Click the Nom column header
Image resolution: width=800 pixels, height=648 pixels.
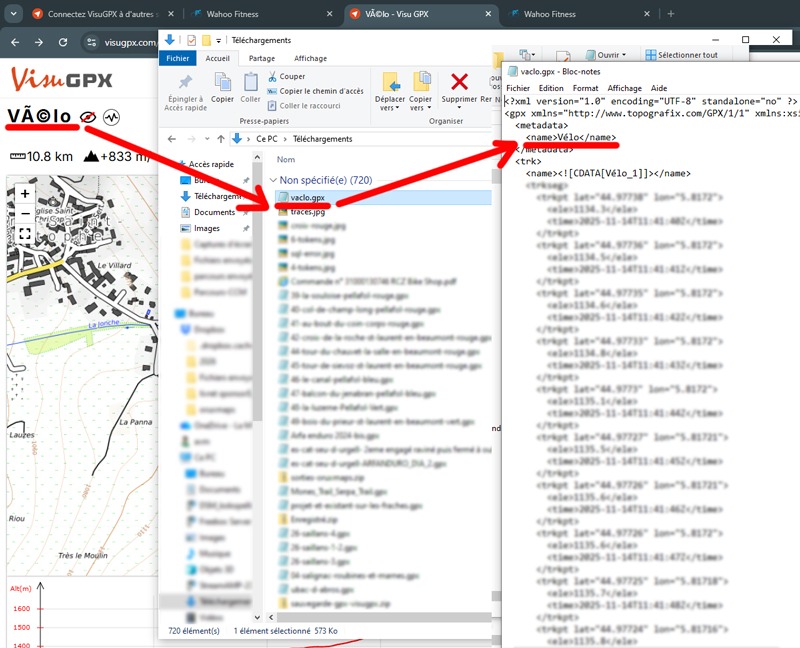pos(286,159)
